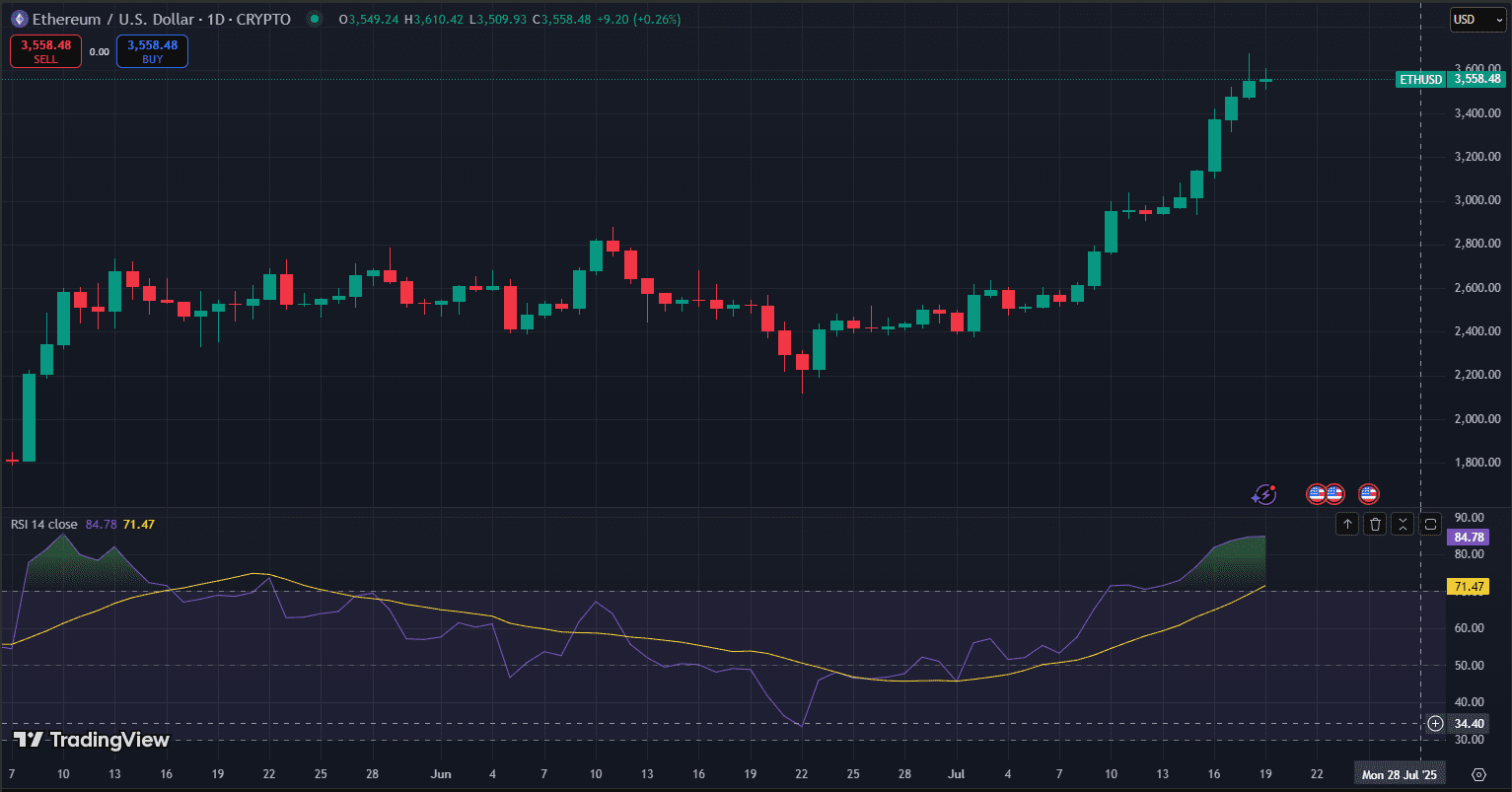
Task: Click the left flag of the overlapping US flag pair
Action: pos(1315,494)
